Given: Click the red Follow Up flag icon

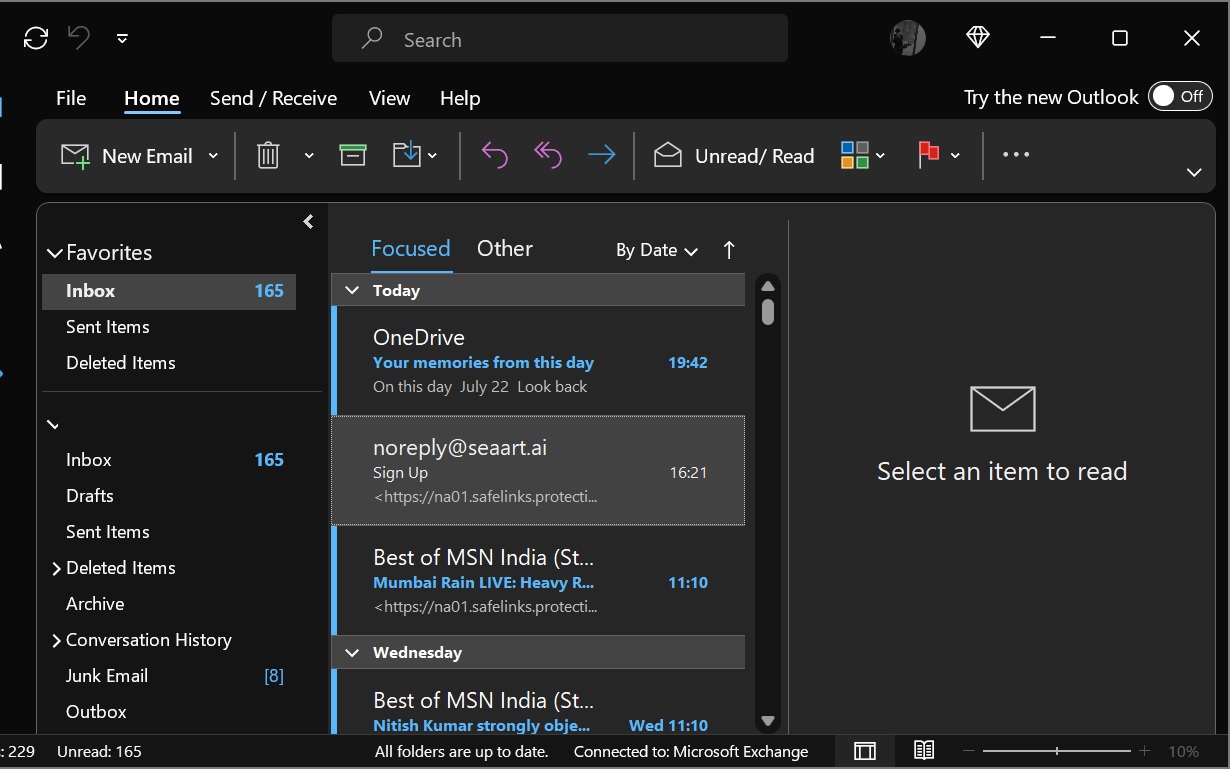Looking at the screenshot, I should pyautogui.click(x=929, y=155).
